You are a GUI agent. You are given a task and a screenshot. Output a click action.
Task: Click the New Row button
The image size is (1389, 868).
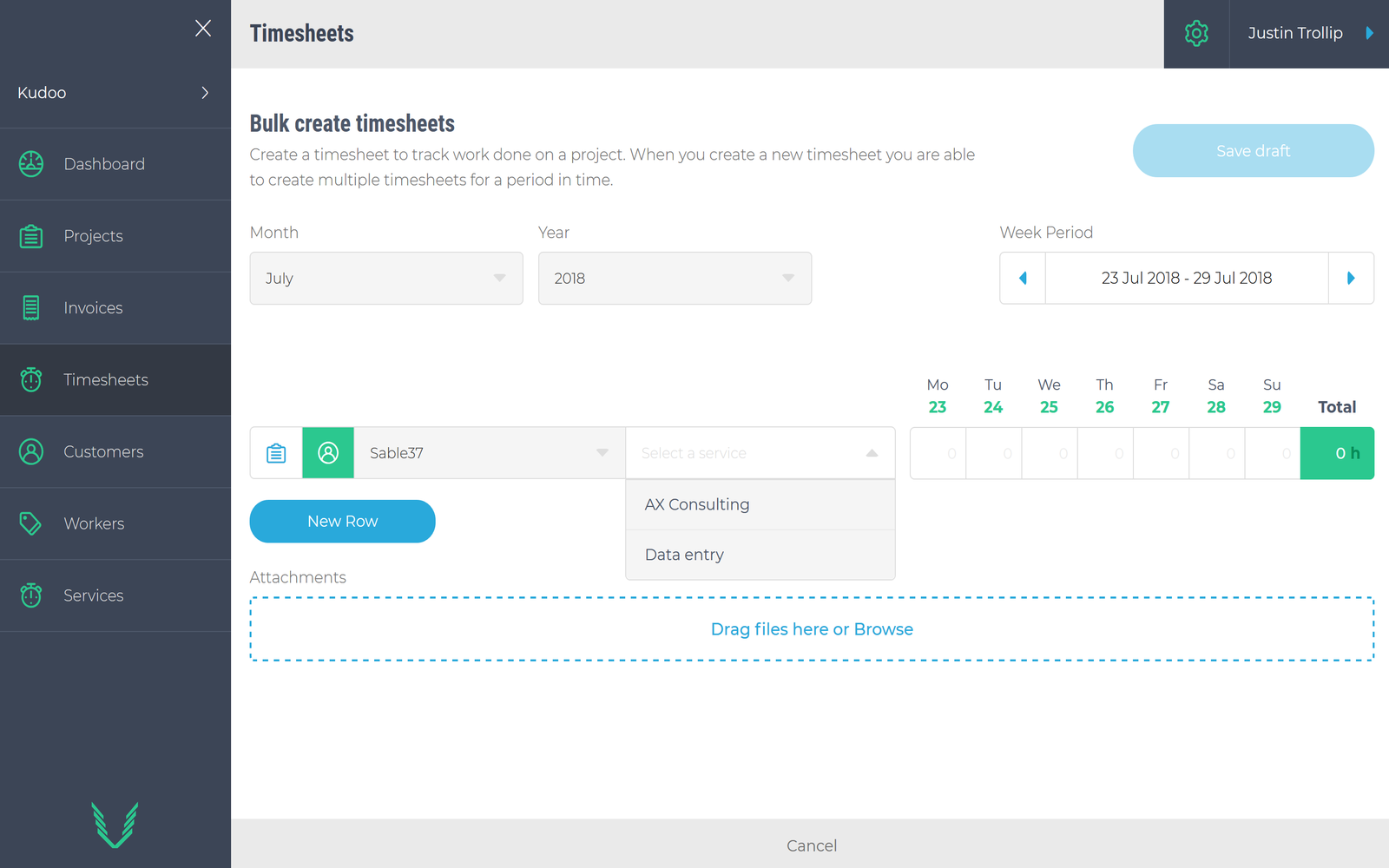click(x=342, y=522)
